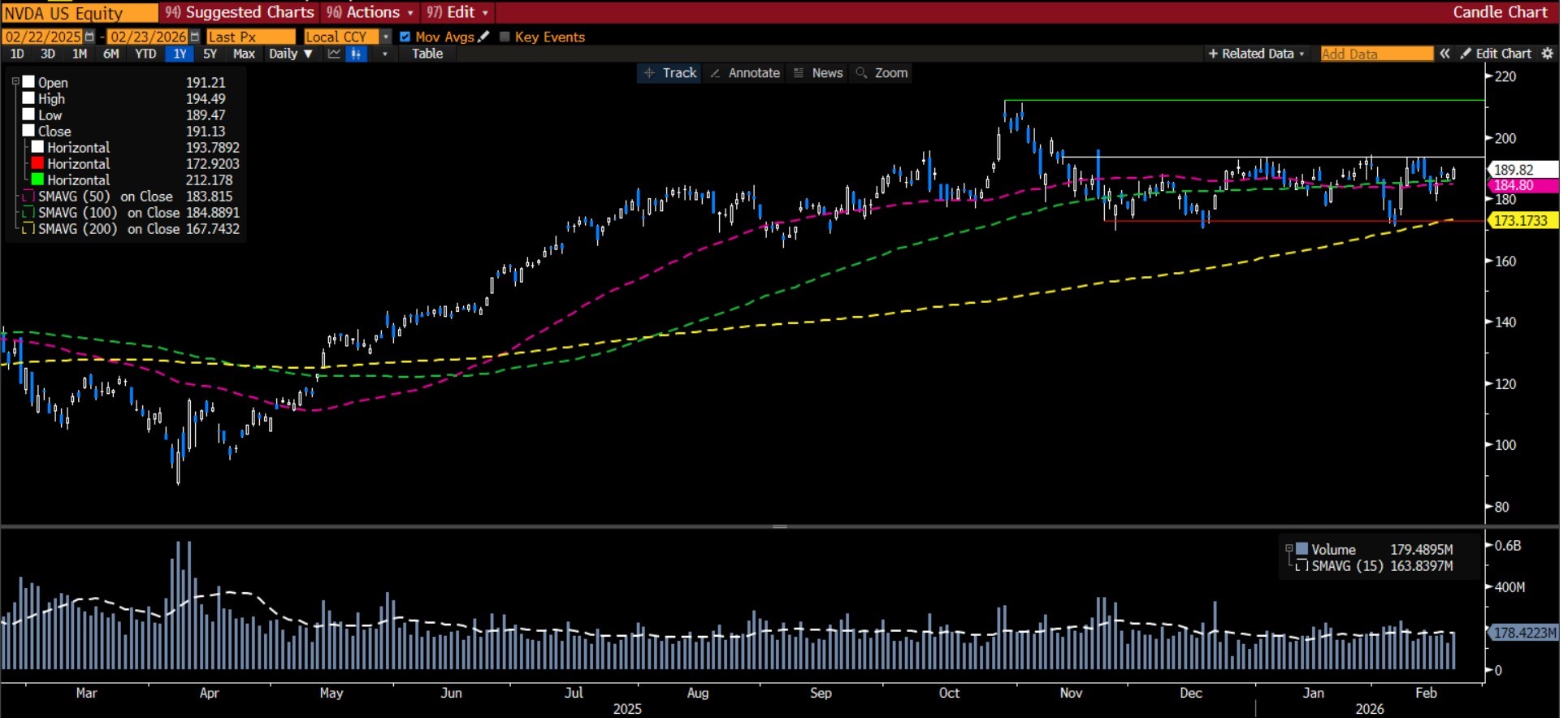Open the end date calendar picker
This screenshot has height=718, width=1568.
[x=195, y=37]
